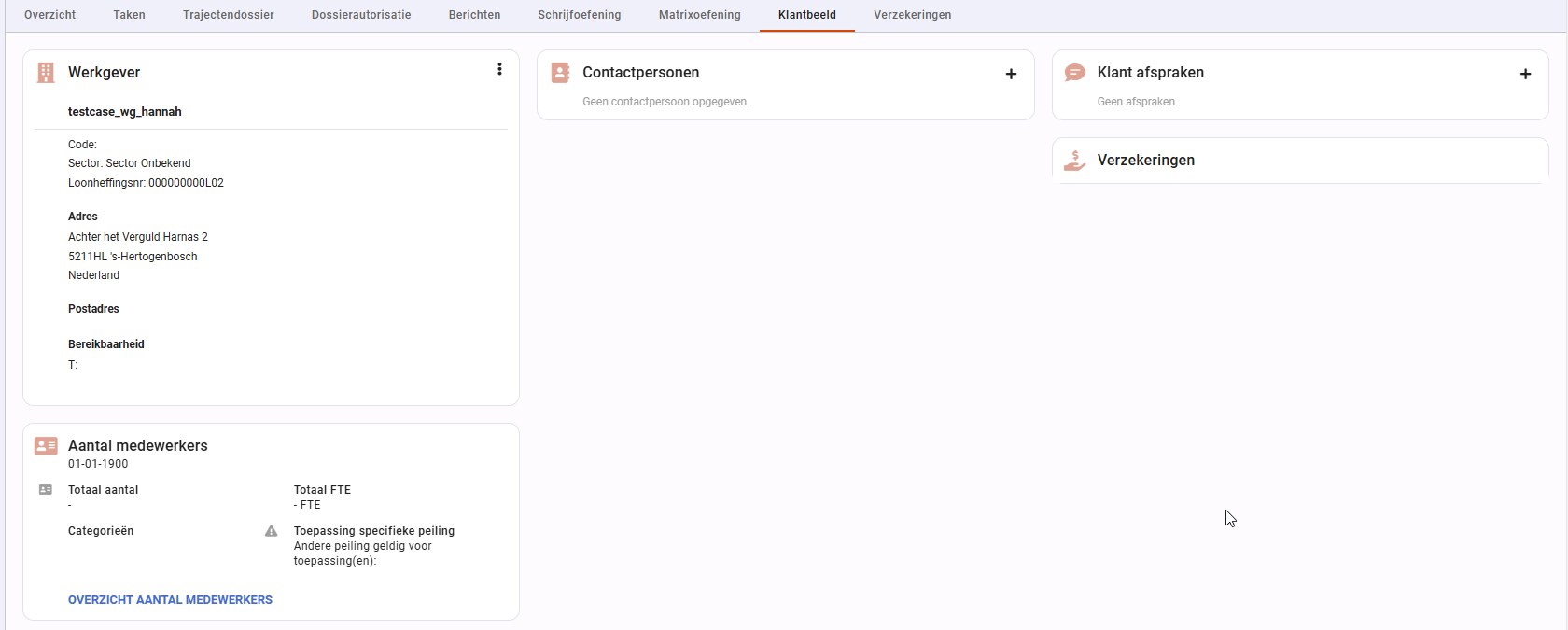This screenshot has height=630, width=1568.
Task: Click the Geen afspraken text
Action: pyautogui.click(x=1136, y=102)
